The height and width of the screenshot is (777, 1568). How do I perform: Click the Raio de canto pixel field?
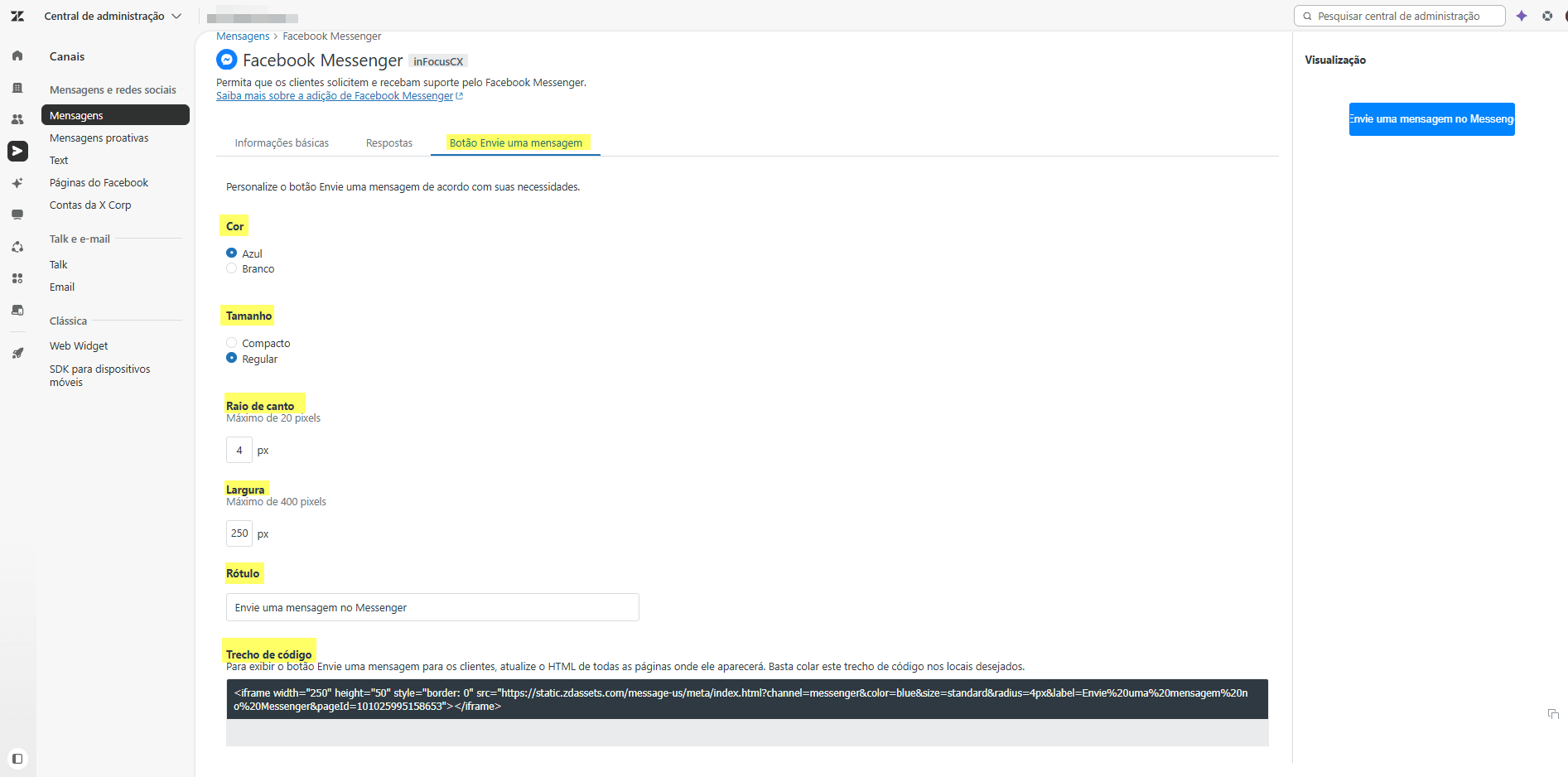click(x=239, y=450)
